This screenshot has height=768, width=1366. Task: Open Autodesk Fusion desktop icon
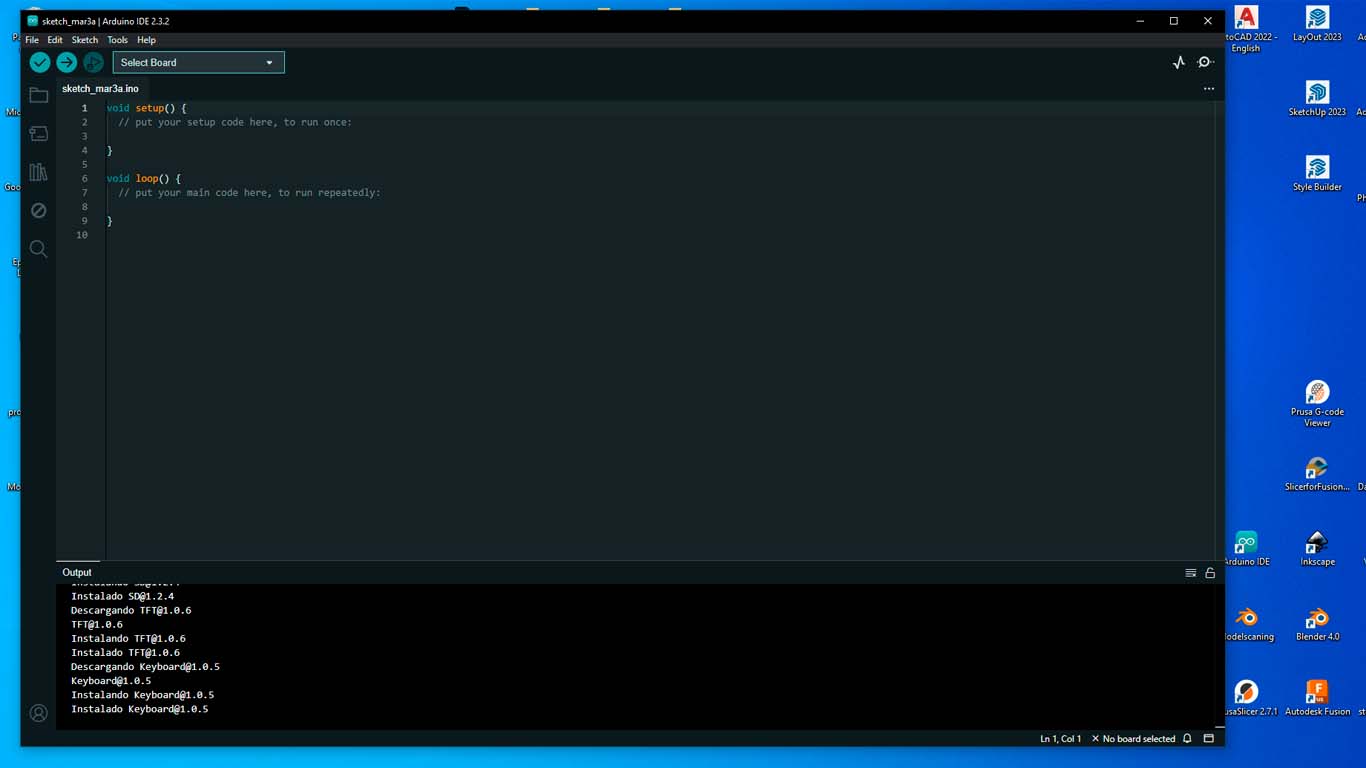pos(1317,699)
